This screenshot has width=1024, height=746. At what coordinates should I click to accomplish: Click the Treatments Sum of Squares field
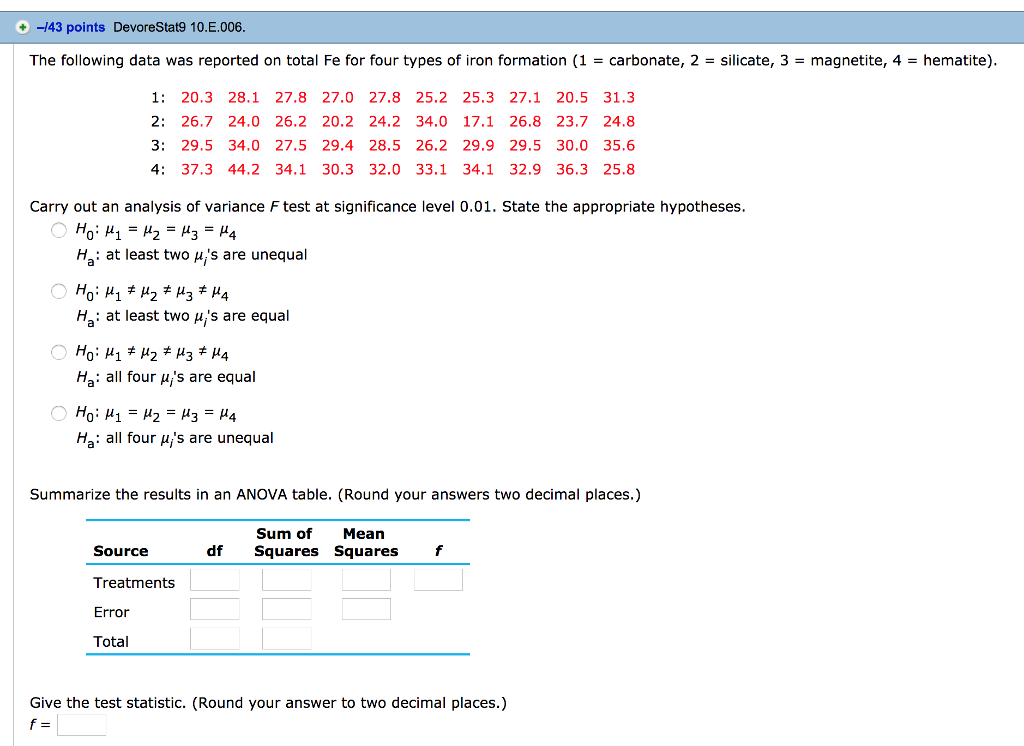click(286, 578)
